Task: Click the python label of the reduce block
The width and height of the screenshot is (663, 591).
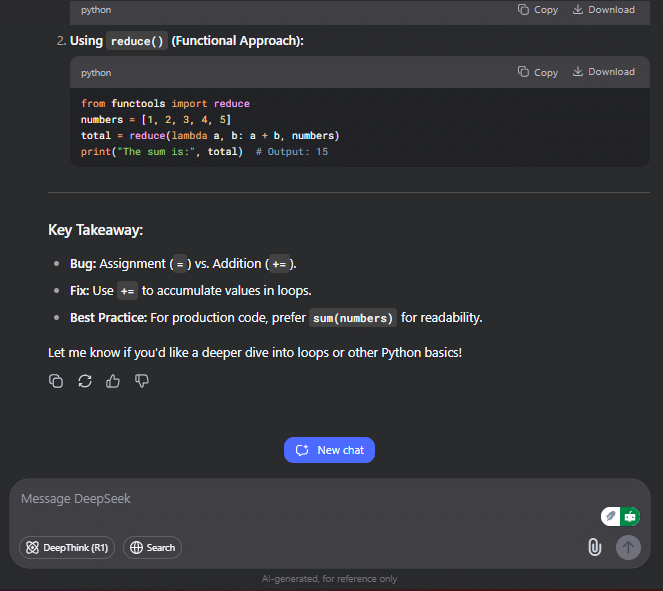Action: (x=96, y=73)
